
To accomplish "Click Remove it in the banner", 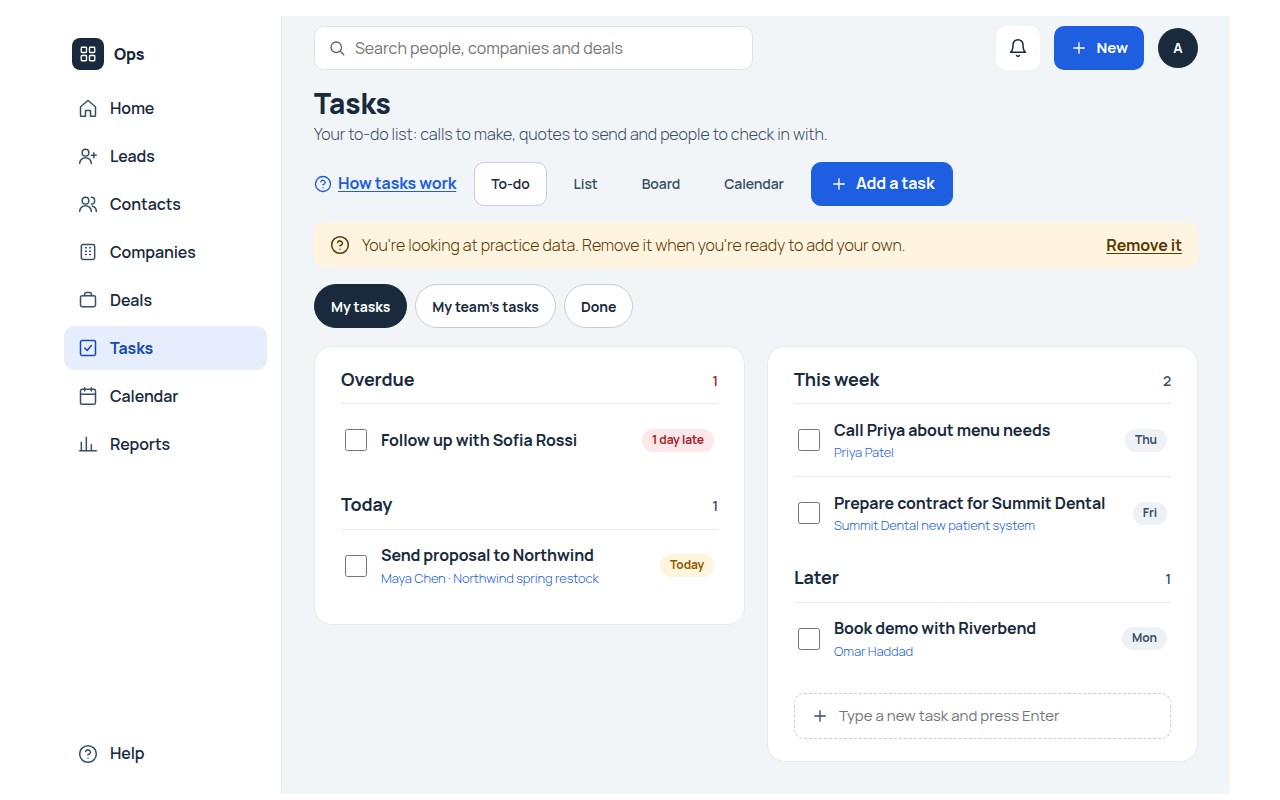I will point(1144,245).
